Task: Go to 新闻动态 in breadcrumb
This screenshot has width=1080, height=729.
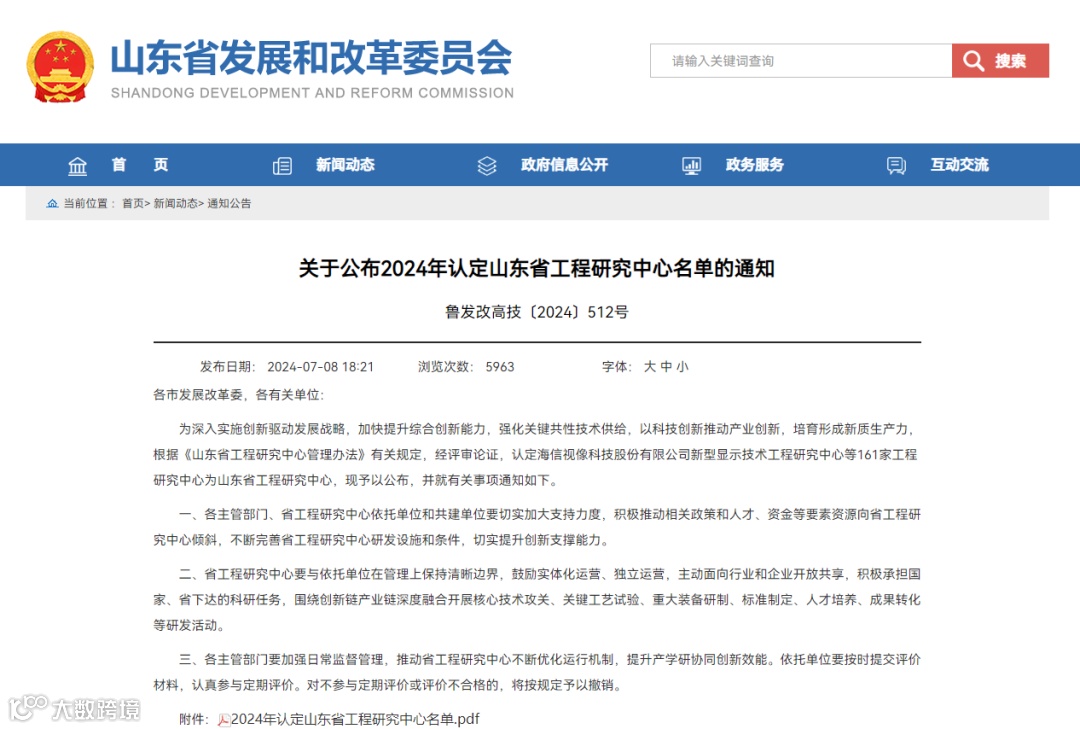Action: 175,203
